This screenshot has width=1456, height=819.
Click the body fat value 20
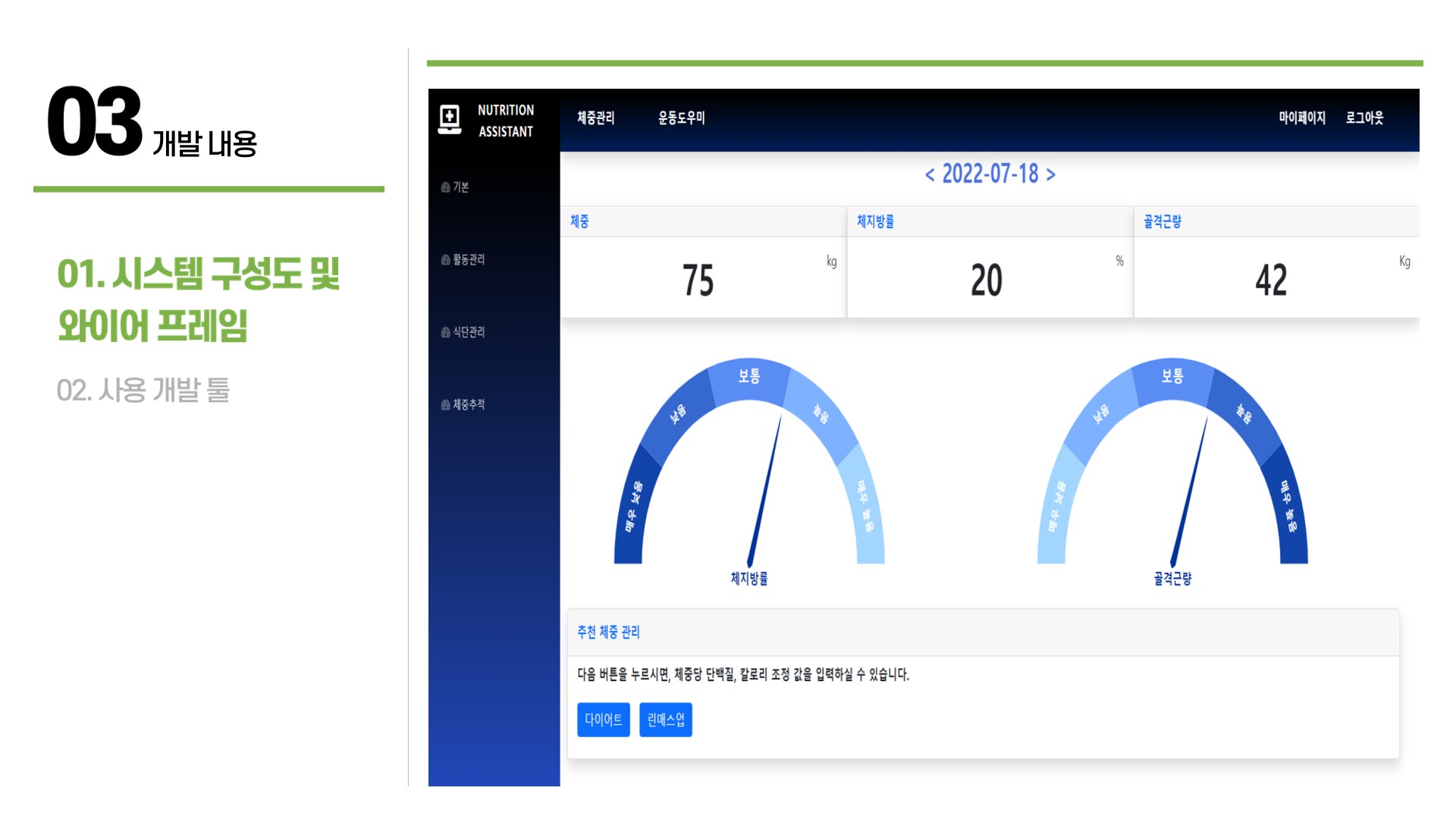tap(987, 280)
